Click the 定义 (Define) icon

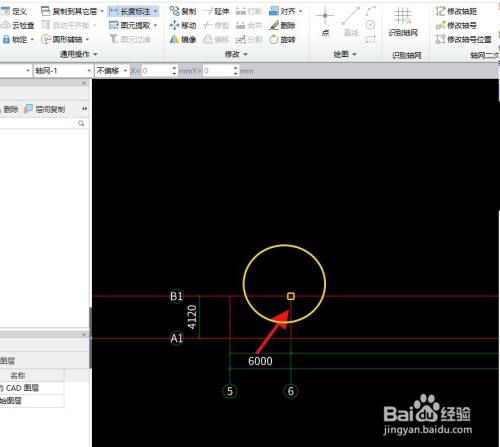coord(5,11)
